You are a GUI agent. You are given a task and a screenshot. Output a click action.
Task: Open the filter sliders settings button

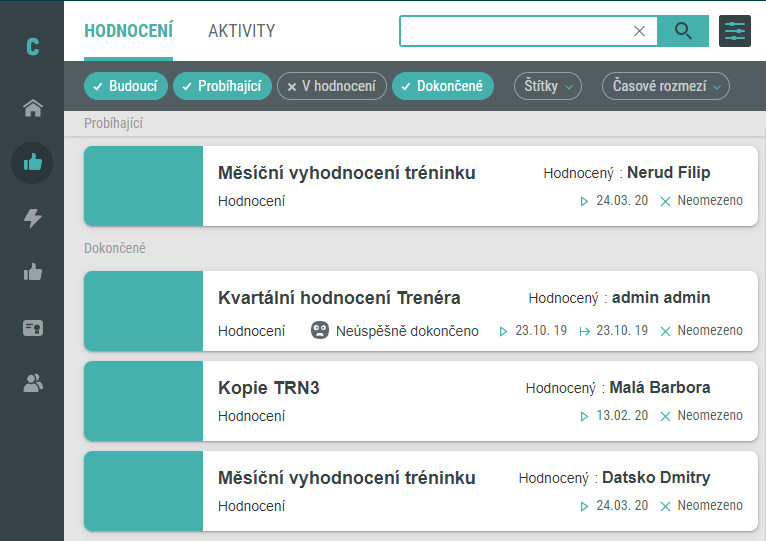pyautogui.click(x=735, y=31)
